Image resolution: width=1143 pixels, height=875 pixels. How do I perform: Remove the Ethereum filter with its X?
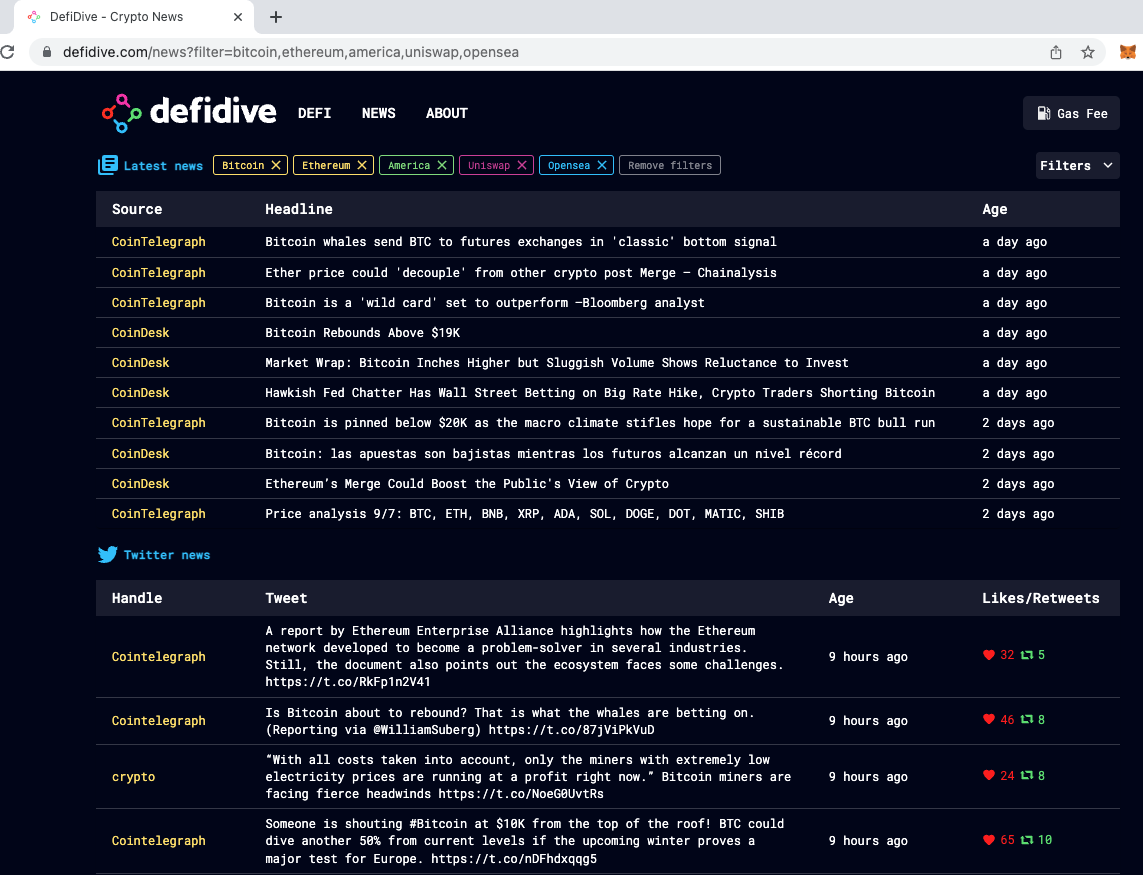coord(362,166)
